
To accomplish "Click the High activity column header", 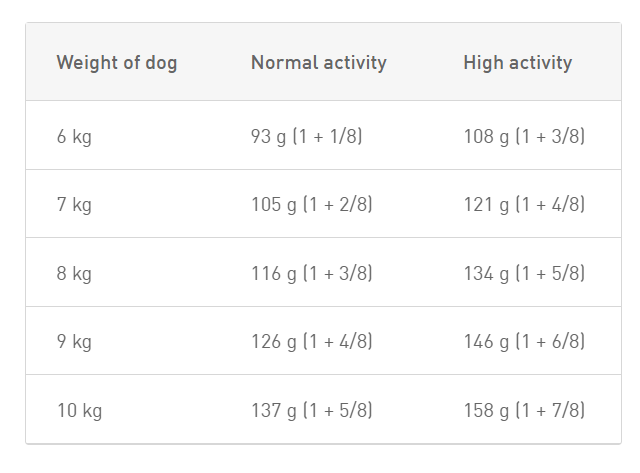I will pyautogui.click(x=518, y=63).
